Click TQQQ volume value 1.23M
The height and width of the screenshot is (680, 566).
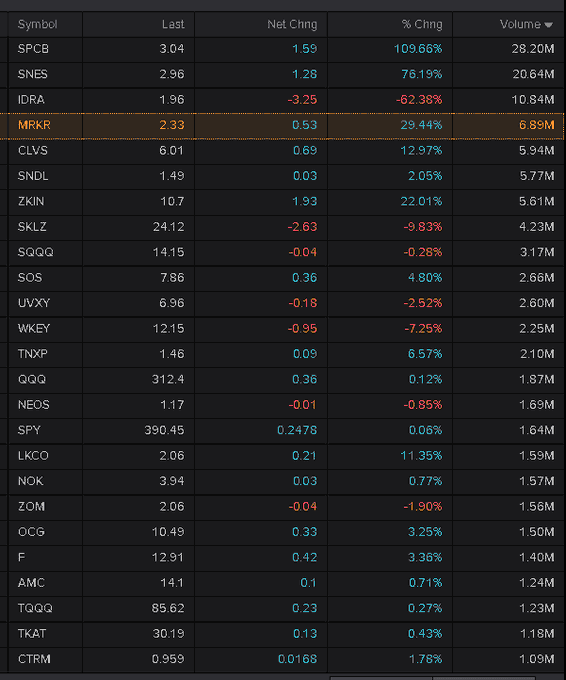tap(537, 608)
